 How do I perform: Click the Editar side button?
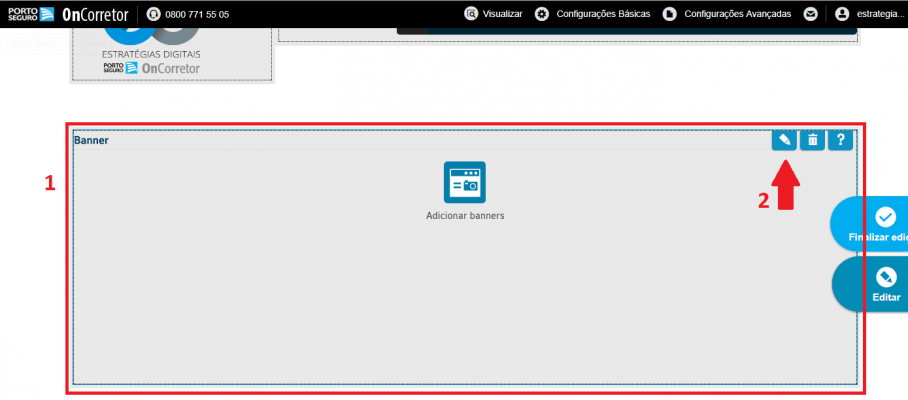coord(870,284)
